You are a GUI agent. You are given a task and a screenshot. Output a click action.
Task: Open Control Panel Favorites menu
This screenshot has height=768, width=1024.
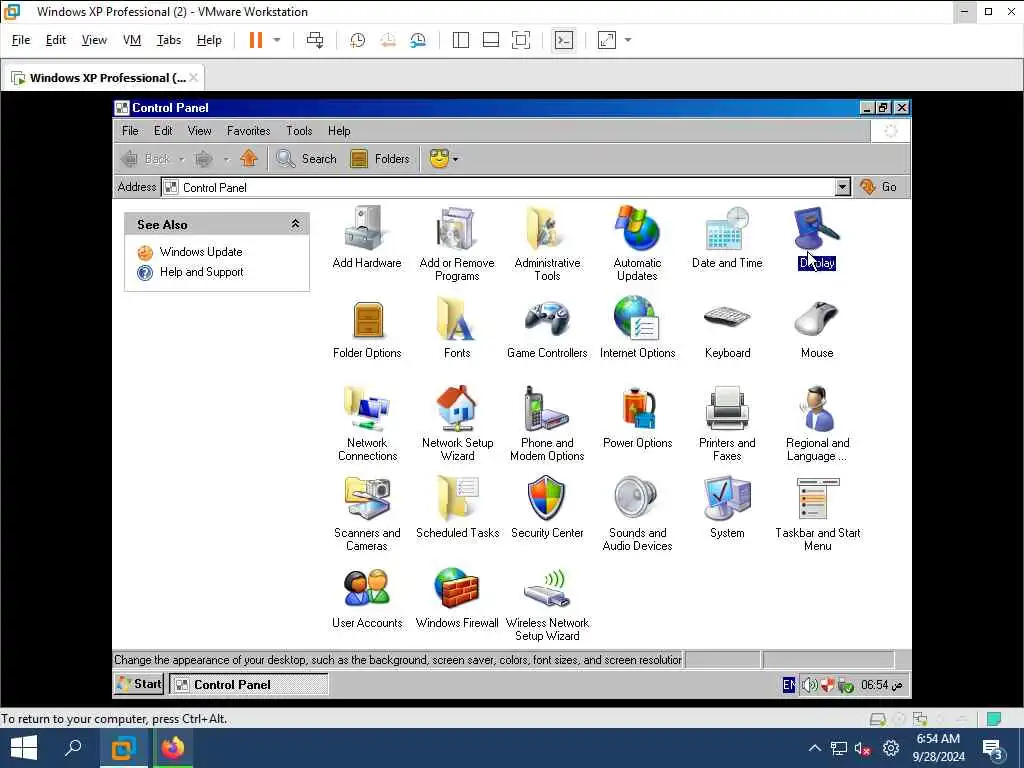pos(248,131)
